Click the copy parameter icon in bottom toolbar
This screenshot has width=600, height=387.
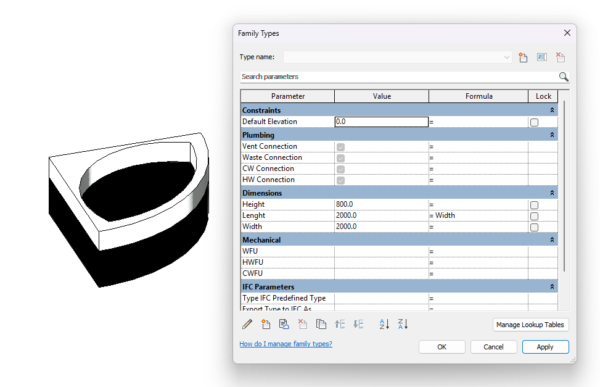321,324
